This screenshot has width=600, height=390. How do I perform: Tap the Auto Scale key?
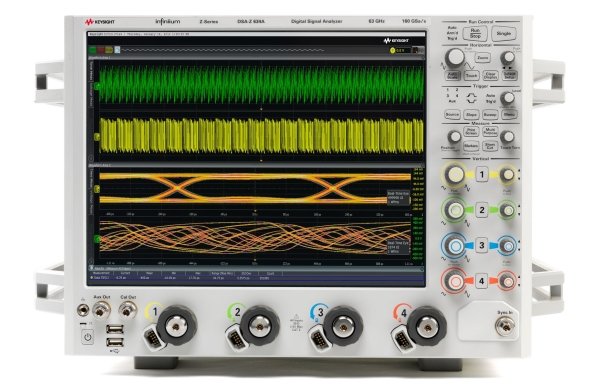coord(453,75)
